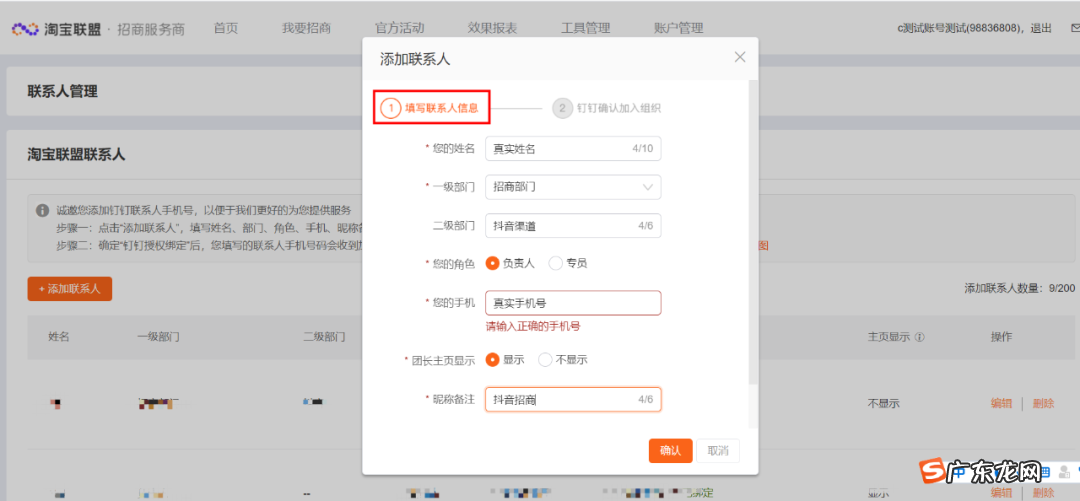1080x501 pixels.
Task: Open the 效果报表 menu
Action: (492, 28)
